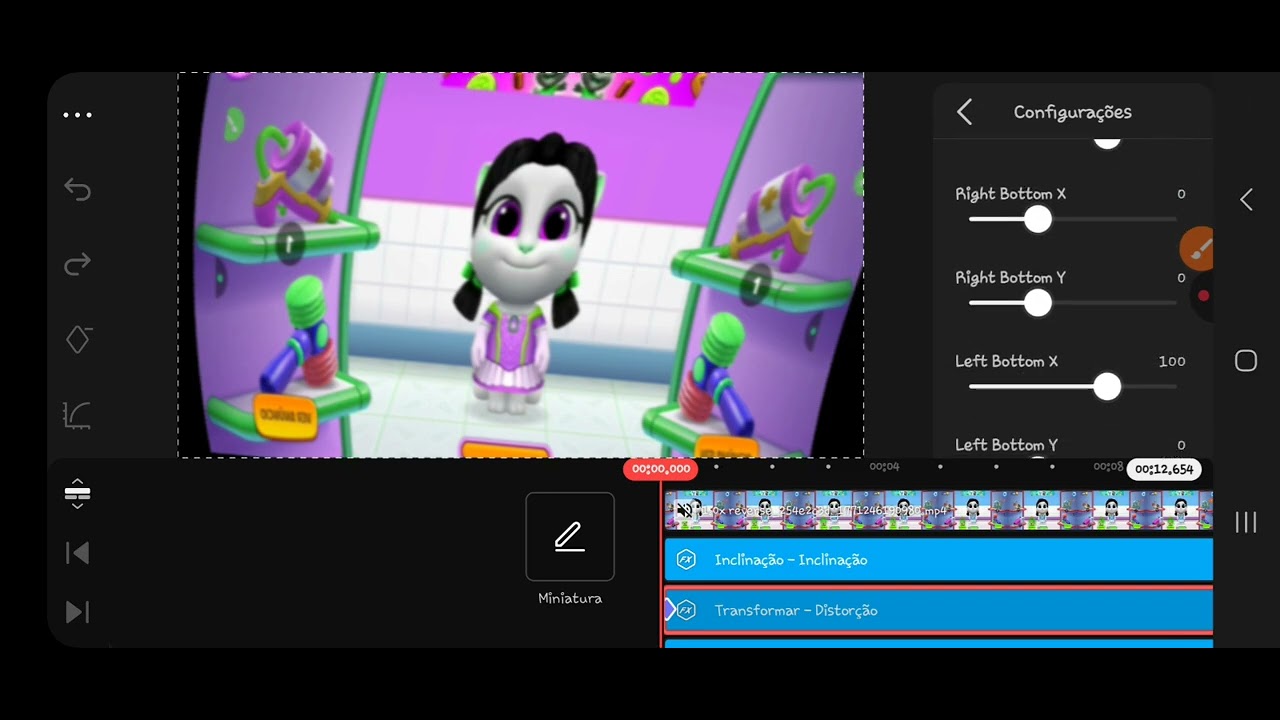Tap the 00:04 mark on the timeline ruler
Image resolution: width=1280 pixels, height=720 pixels.
(884, 467)
